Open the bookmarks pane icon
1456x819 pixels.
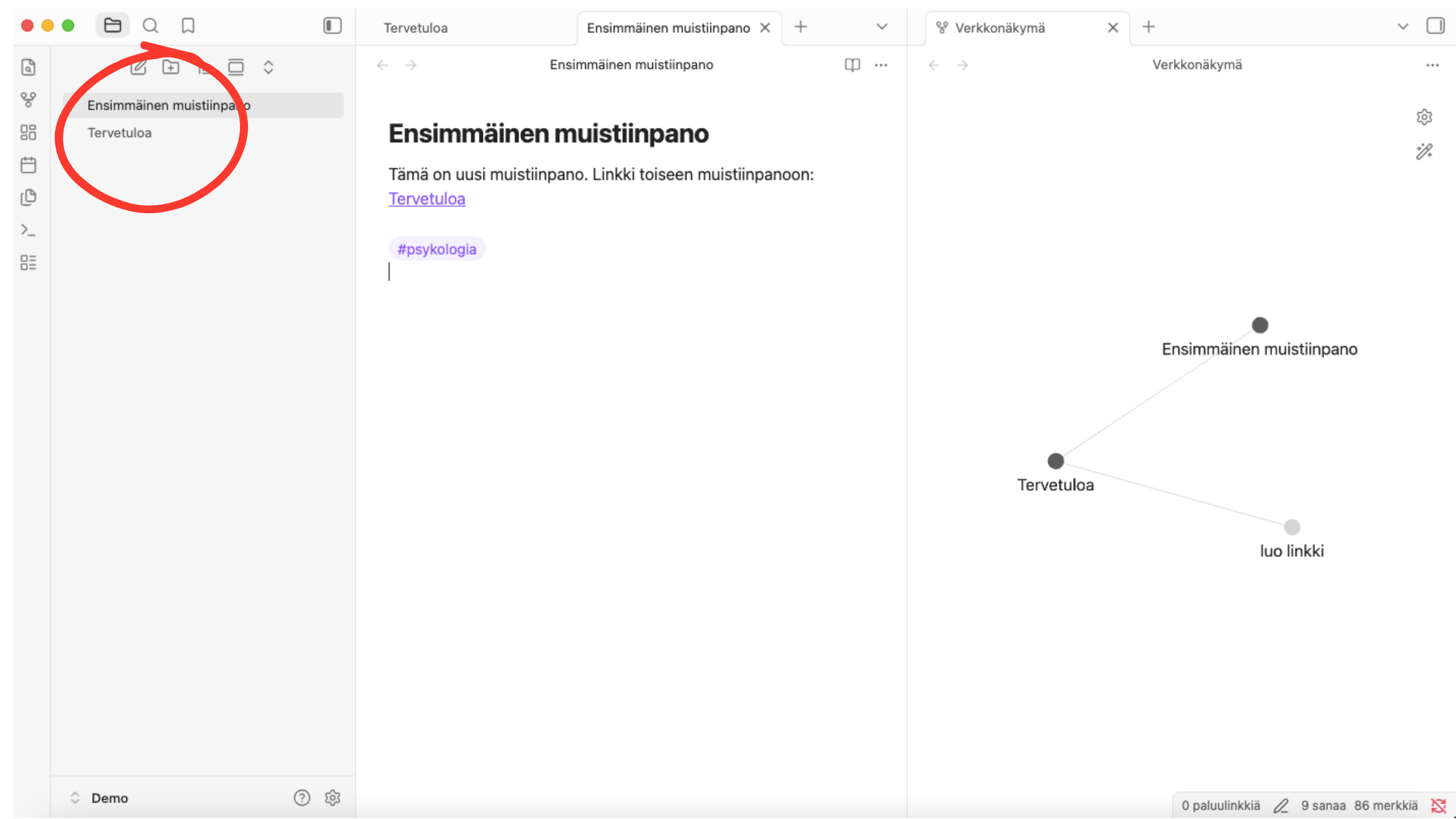[188, 26]
